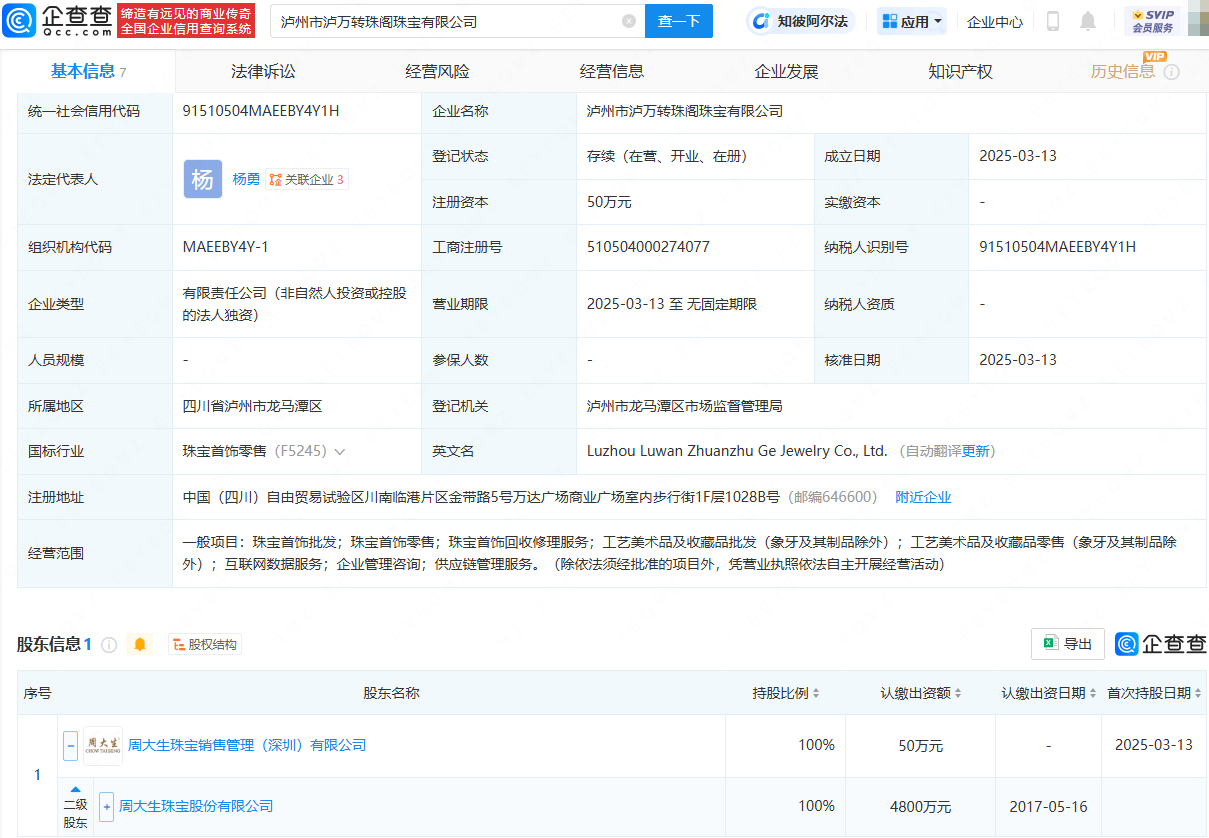Select organization code MAEEBY4Y-1

point(225,247)
